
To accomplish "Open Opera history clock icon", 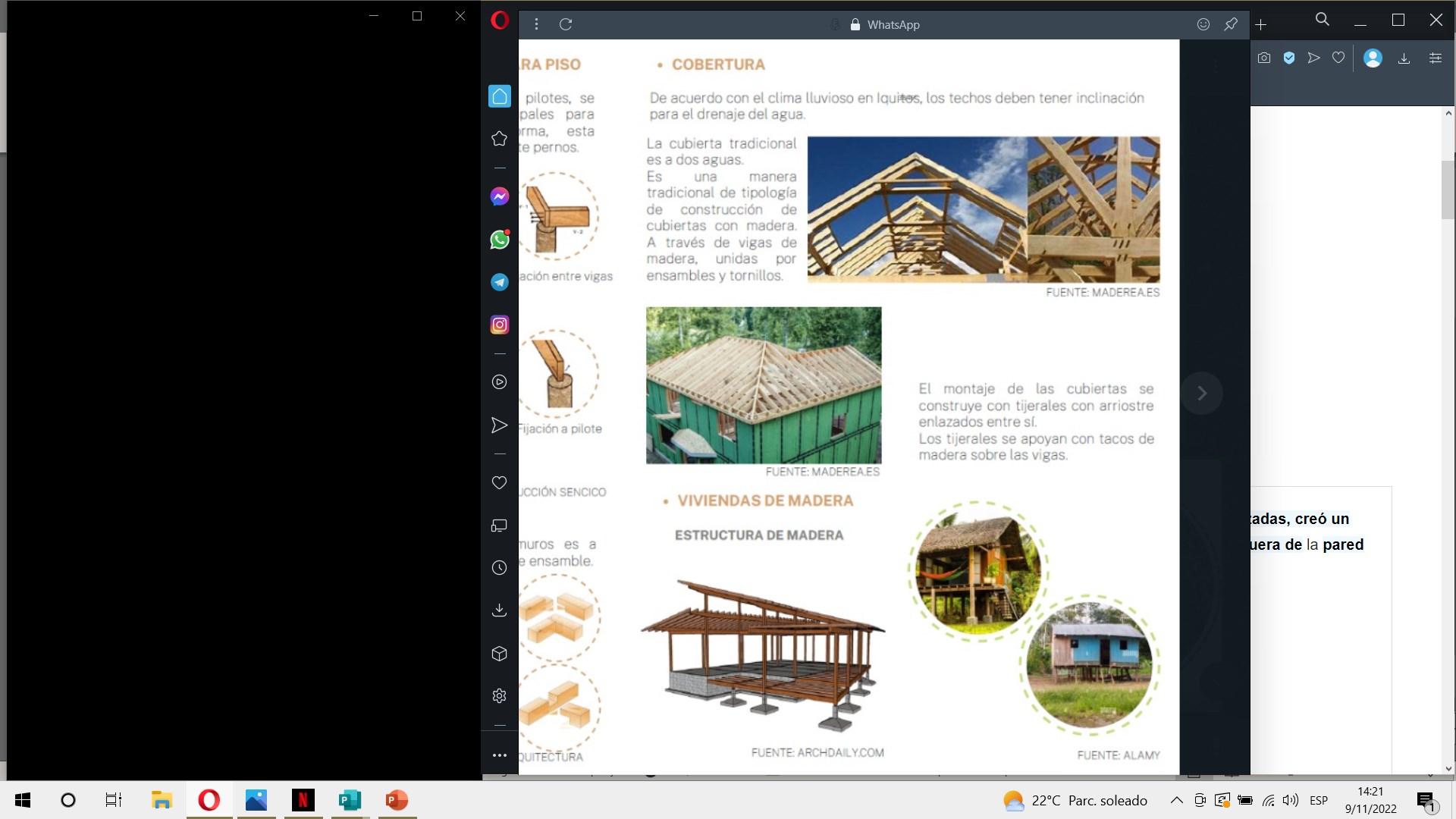I will coord(499,568).
